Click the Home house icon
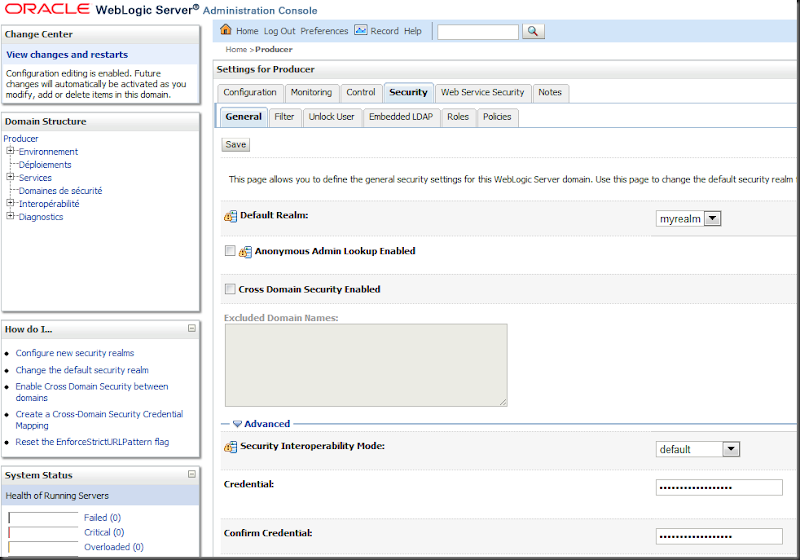 coord(226,30)
